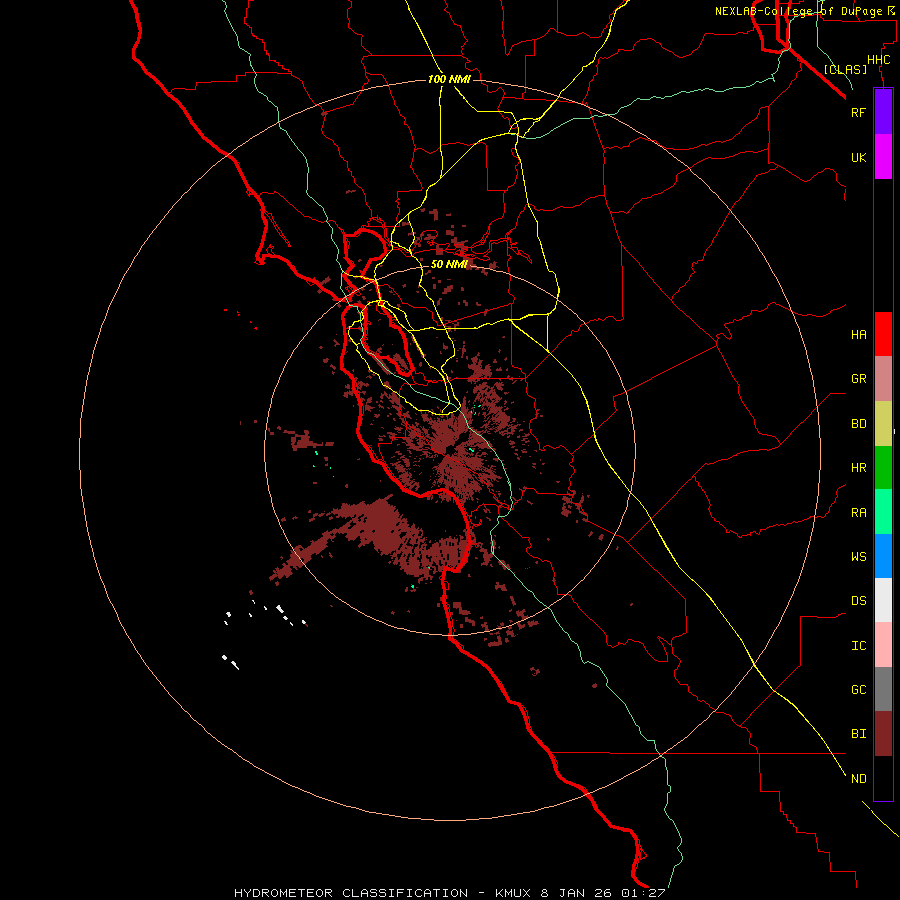Screen dimensions: 900x900
Task: Select the light pink IC legend swatch
Action: tap(883, 645)
